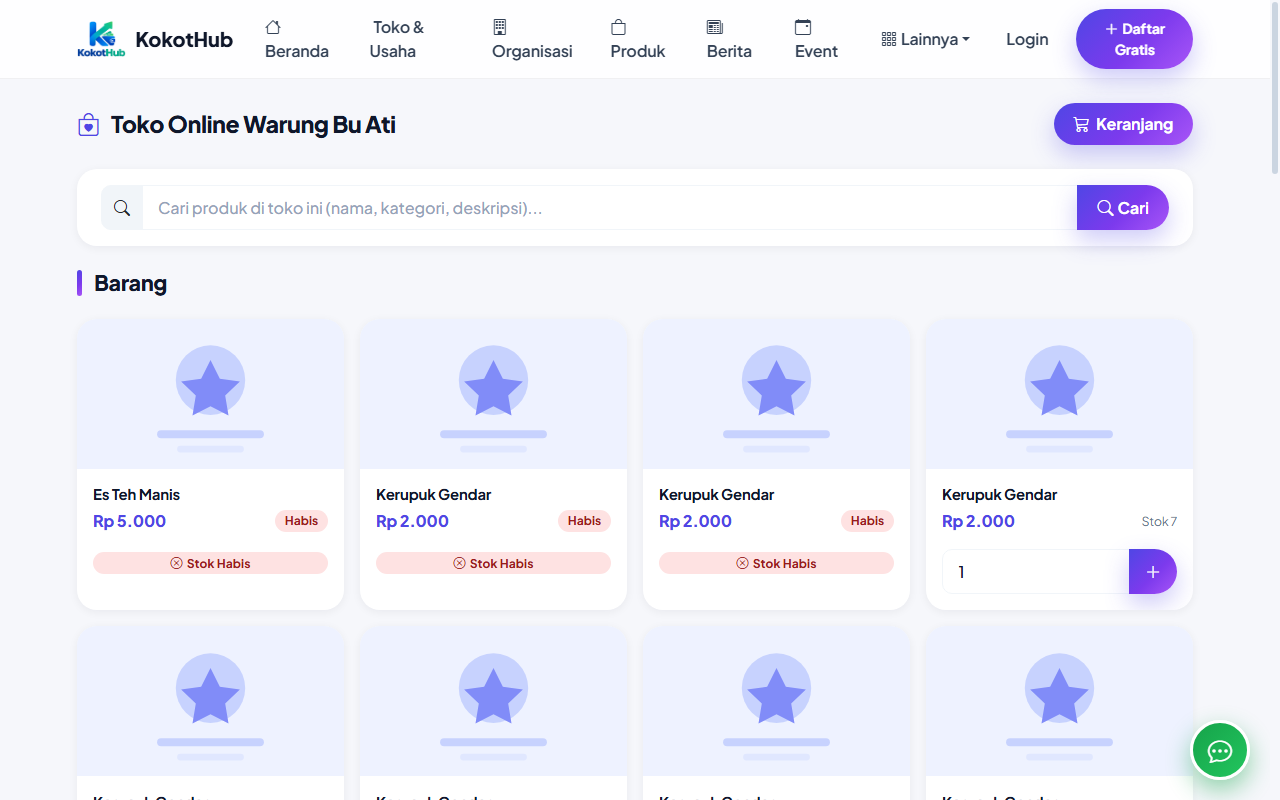Click the Stok 7 label

tap(1159, 521)
